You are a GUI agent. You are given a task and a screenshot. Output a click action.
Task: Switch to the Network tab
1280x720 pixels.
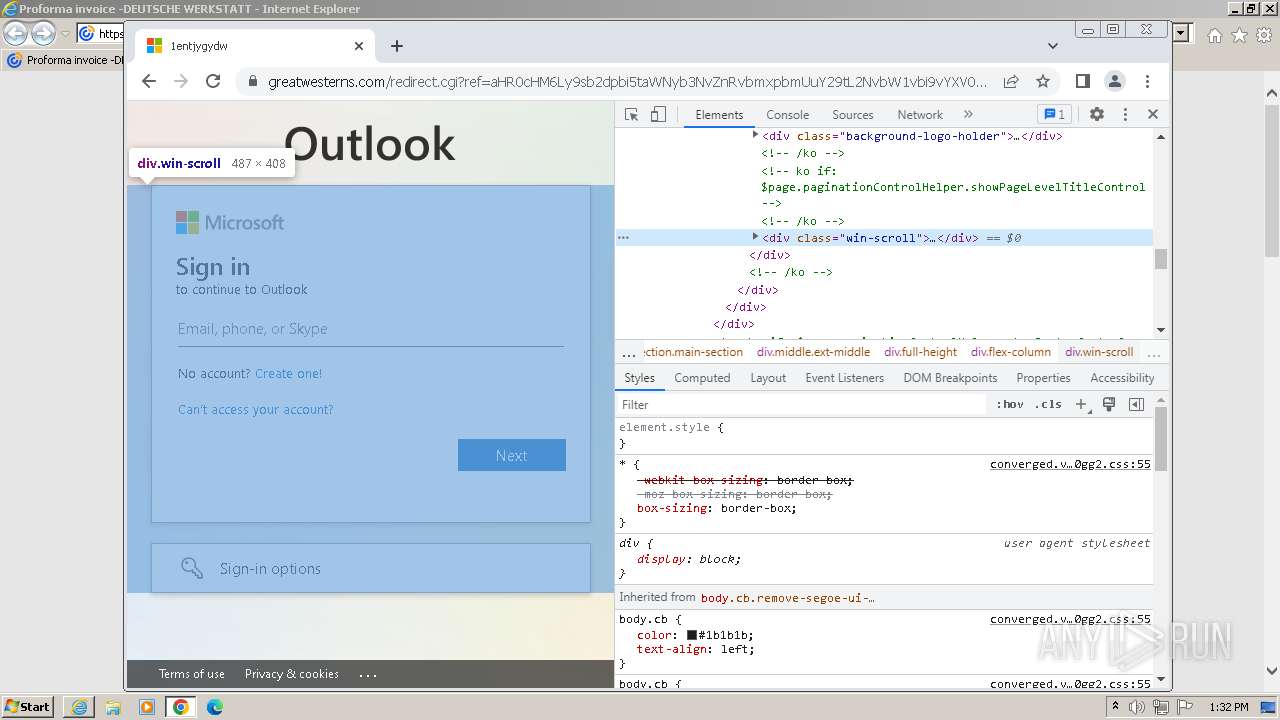[920, 115]
